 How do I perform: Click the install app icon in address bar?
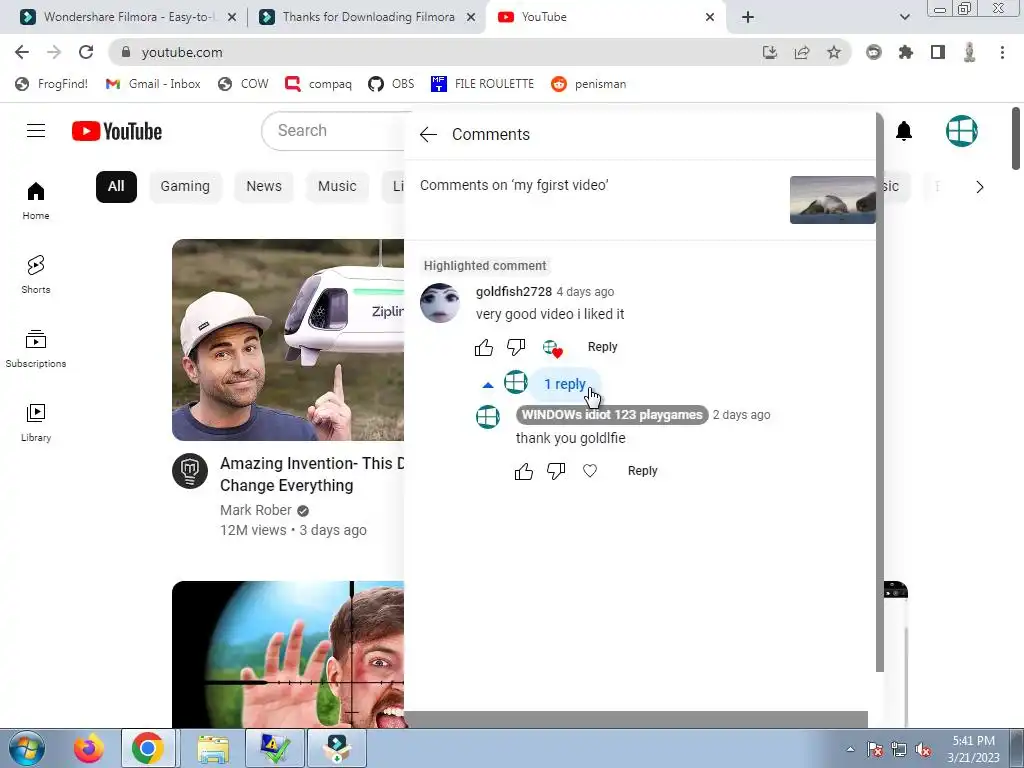coord(770,52)
